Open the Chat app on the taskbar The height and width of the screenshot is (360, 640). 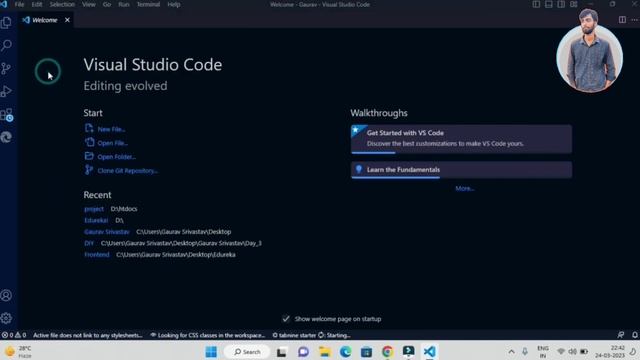pos(303,351)
